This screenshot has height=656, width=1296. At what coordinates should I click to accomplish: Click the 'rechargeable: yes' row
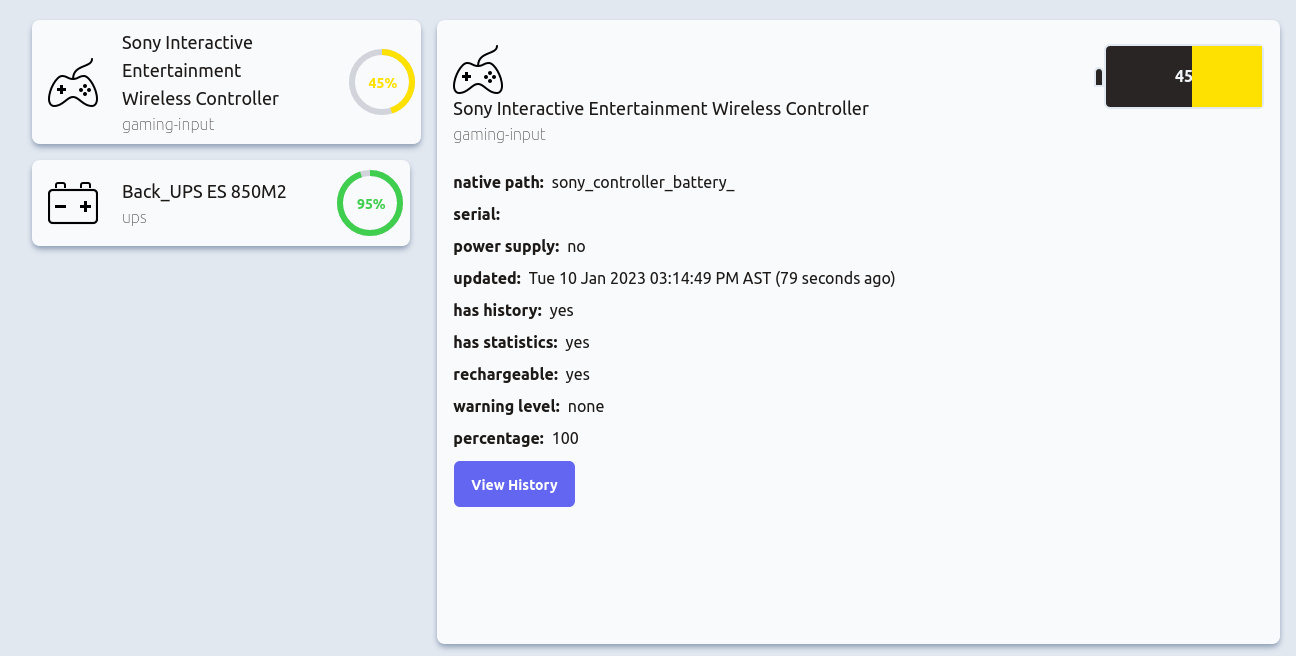[x=521, y=374]
